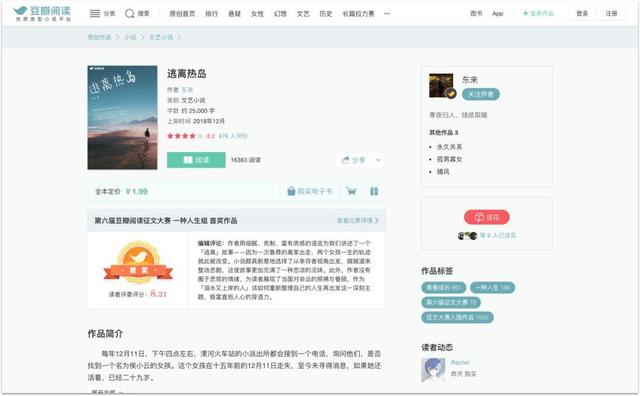Click the red 送花 send flower button

pyautogui.click(x=487, y=217)
